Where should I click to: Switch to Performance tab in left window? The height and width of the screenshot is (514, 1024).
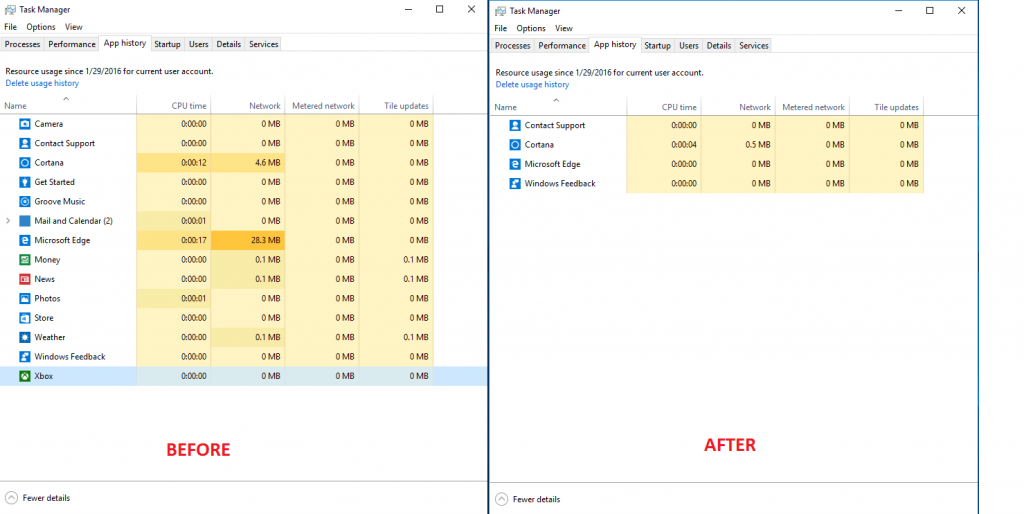point(72,44)
